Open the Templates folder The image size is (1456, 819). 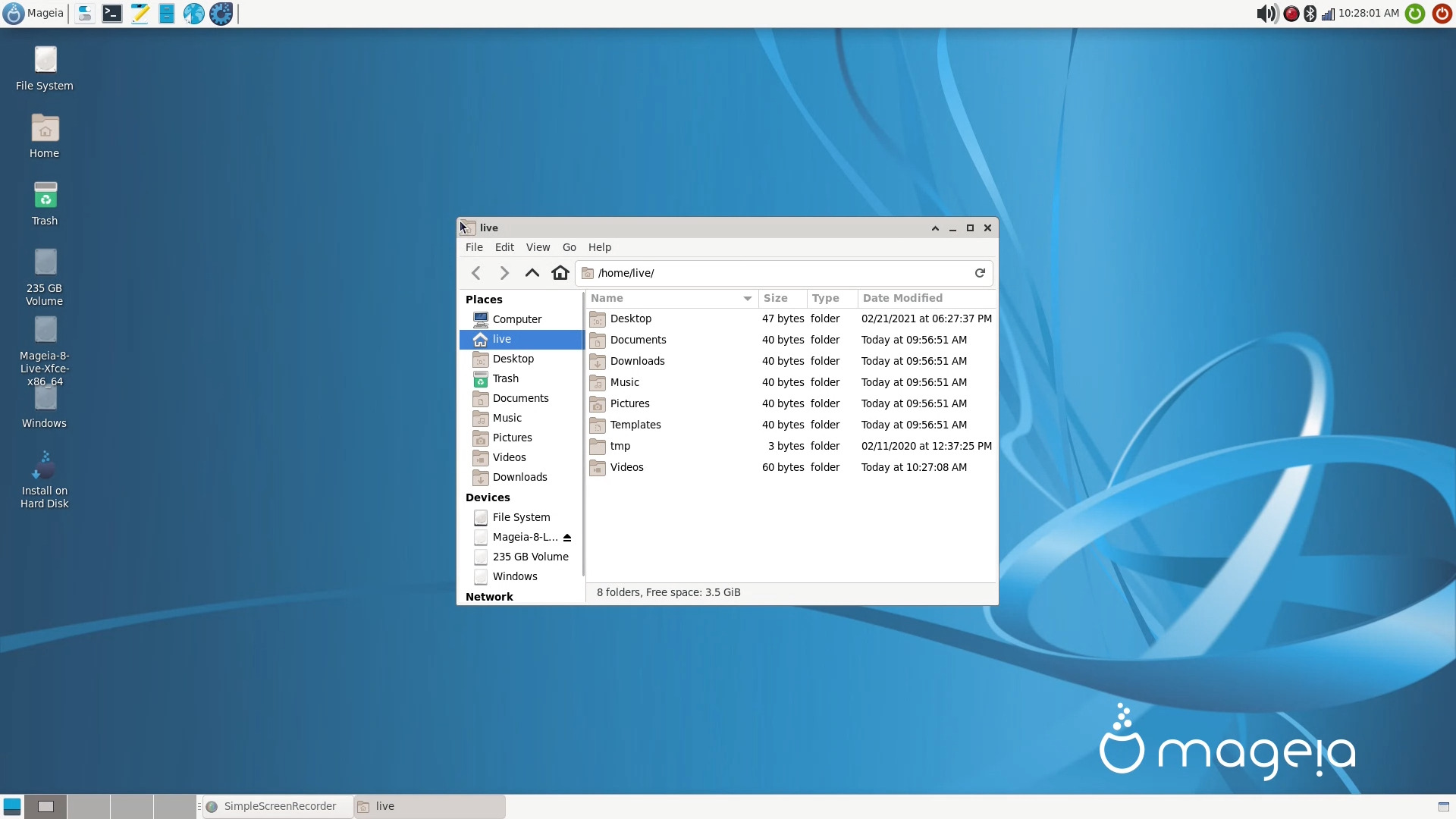(635, 425)
